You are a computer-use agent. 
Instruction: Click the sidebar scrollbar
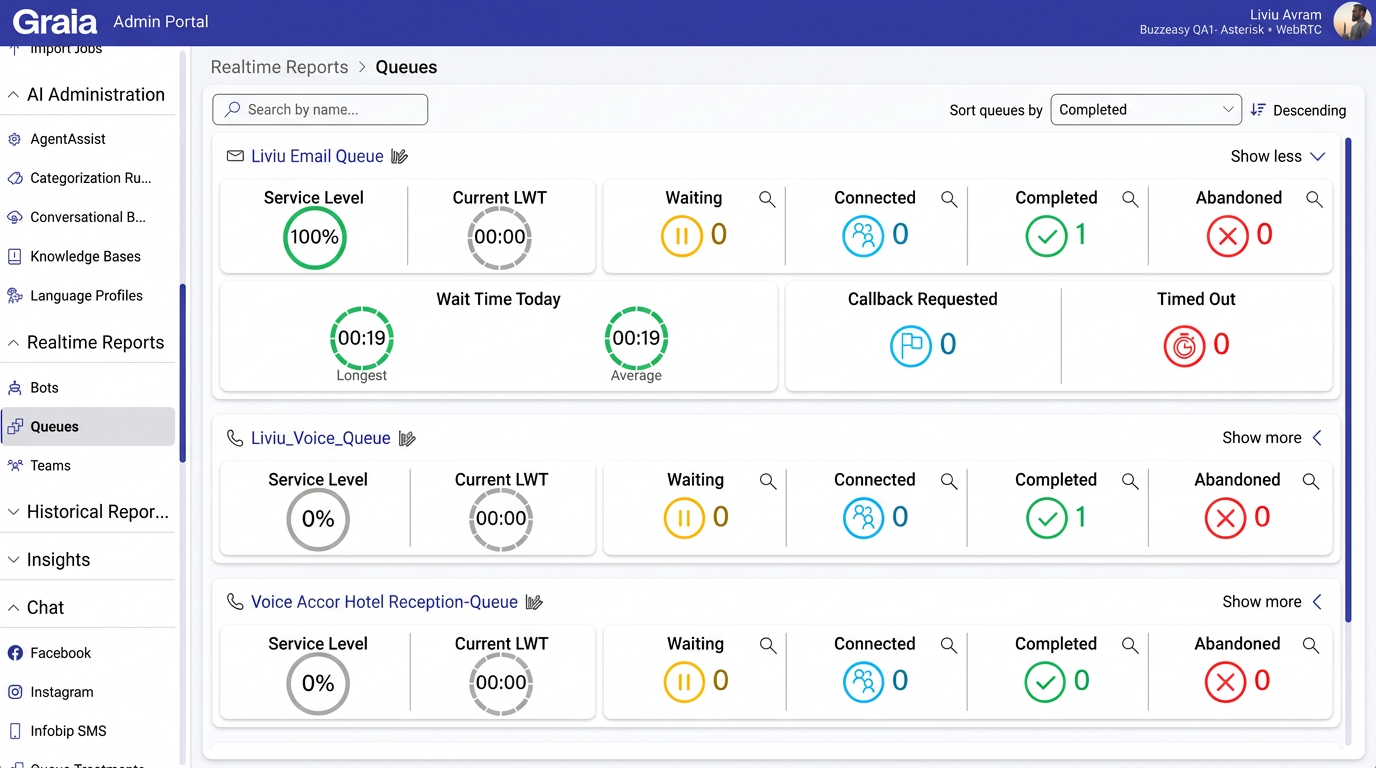click(183, 374)
